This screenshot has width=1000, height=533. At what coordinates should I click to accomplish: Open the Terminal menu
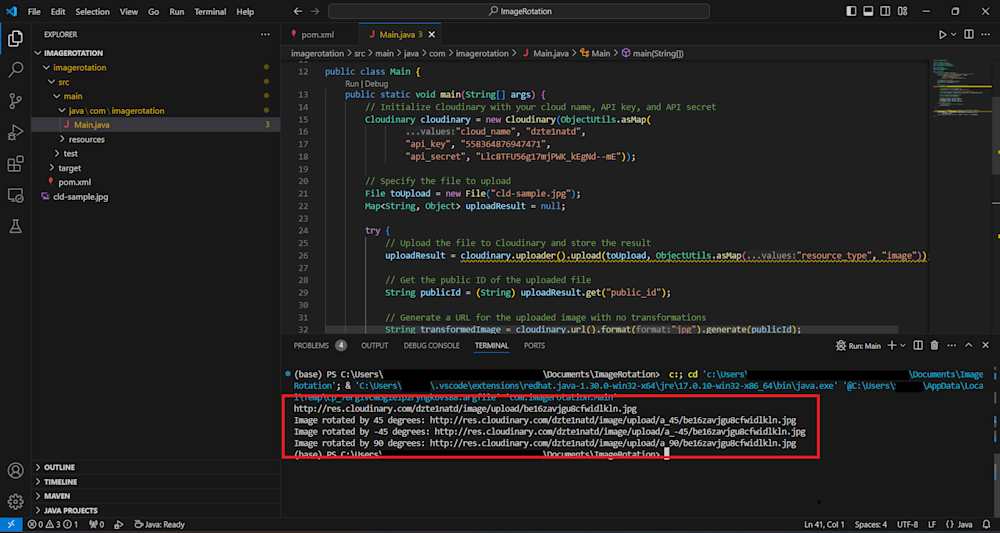click(210, 12)
